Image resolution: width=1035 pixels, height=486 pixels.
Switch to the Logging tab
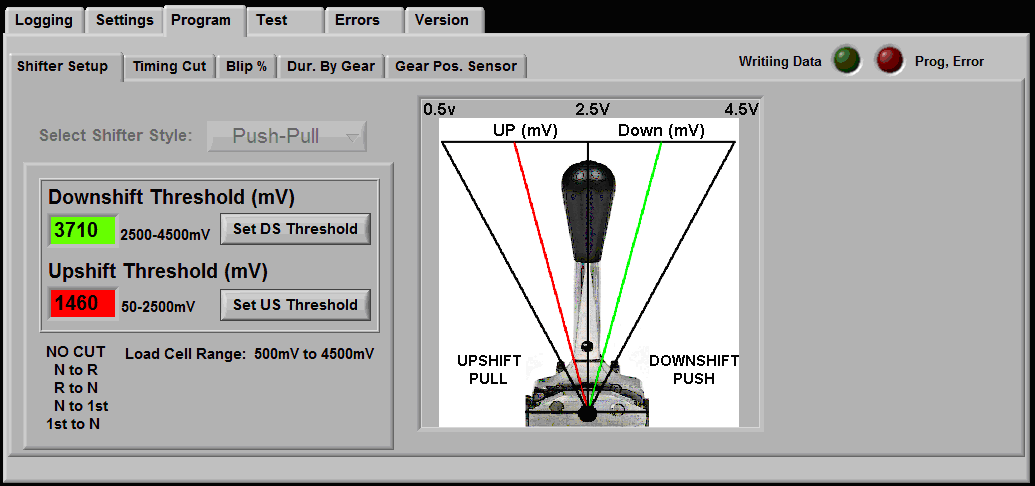pos(44,20)
